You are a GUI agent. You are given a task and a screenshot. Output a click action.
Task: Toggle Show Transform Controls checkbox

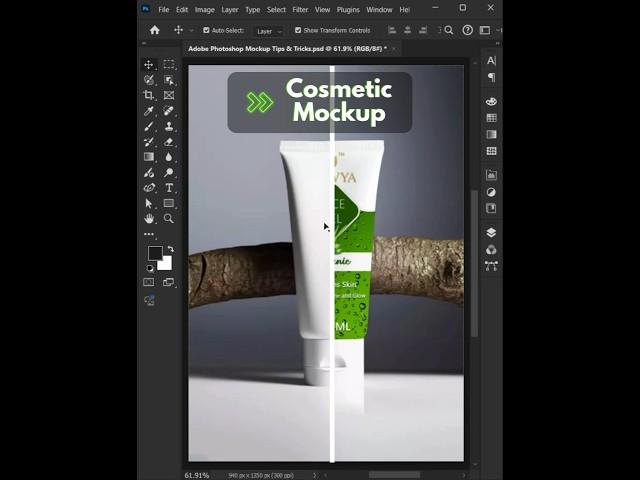click(298, 30)
